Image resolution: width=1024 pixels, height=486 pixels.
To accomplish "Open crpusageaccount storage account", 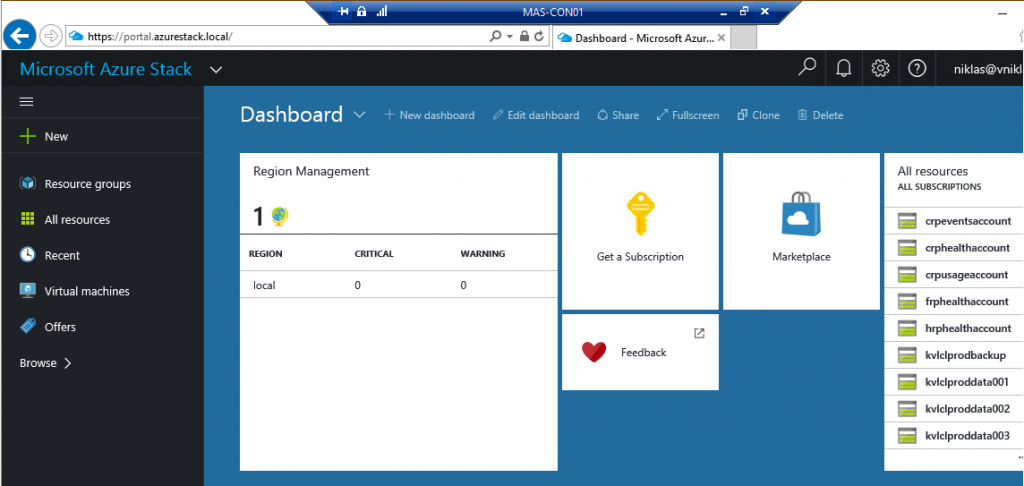I will point(954,274).
